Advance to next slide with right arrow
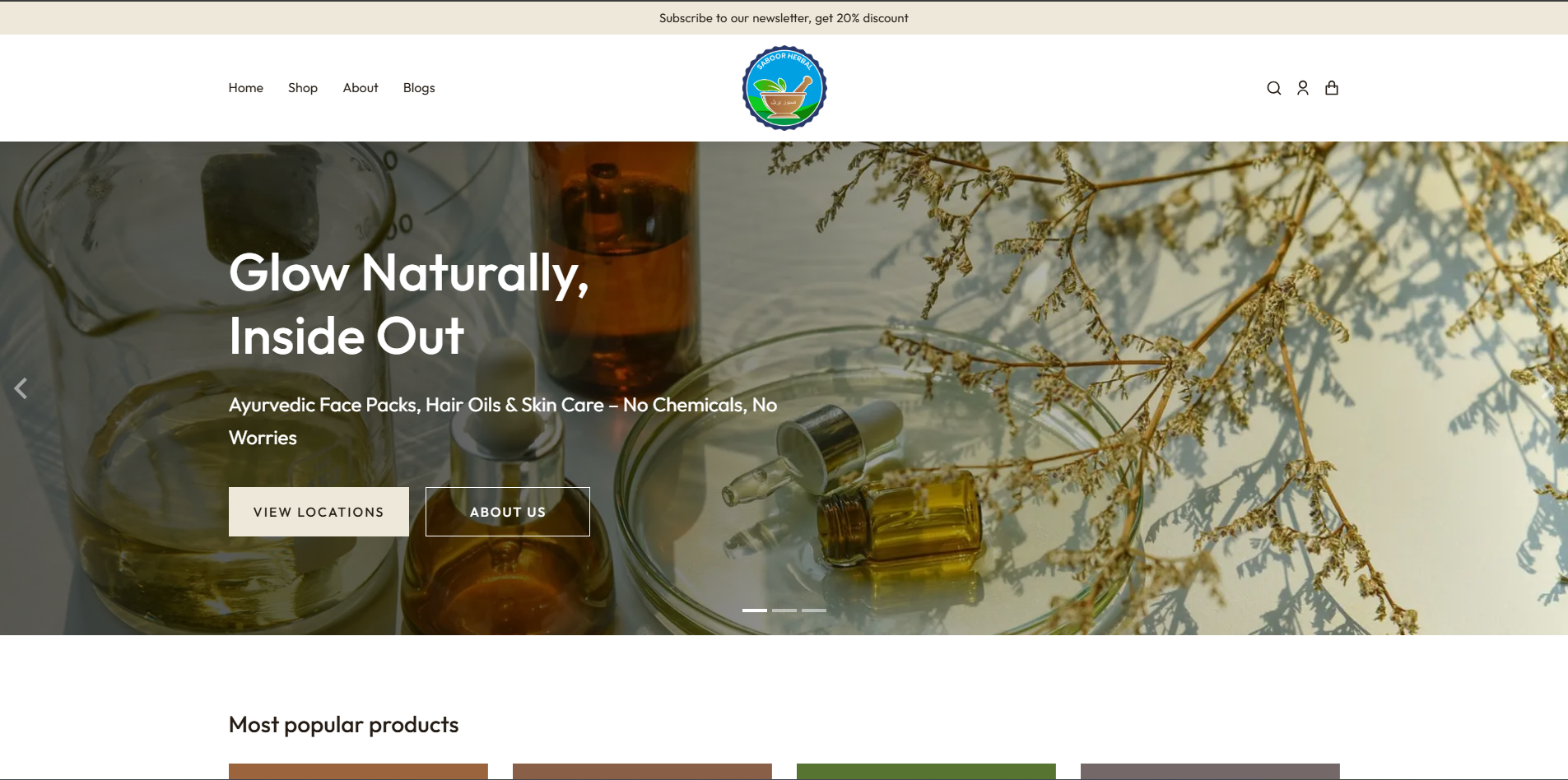The image size is (1568, 780). [x=1547, y=388]
